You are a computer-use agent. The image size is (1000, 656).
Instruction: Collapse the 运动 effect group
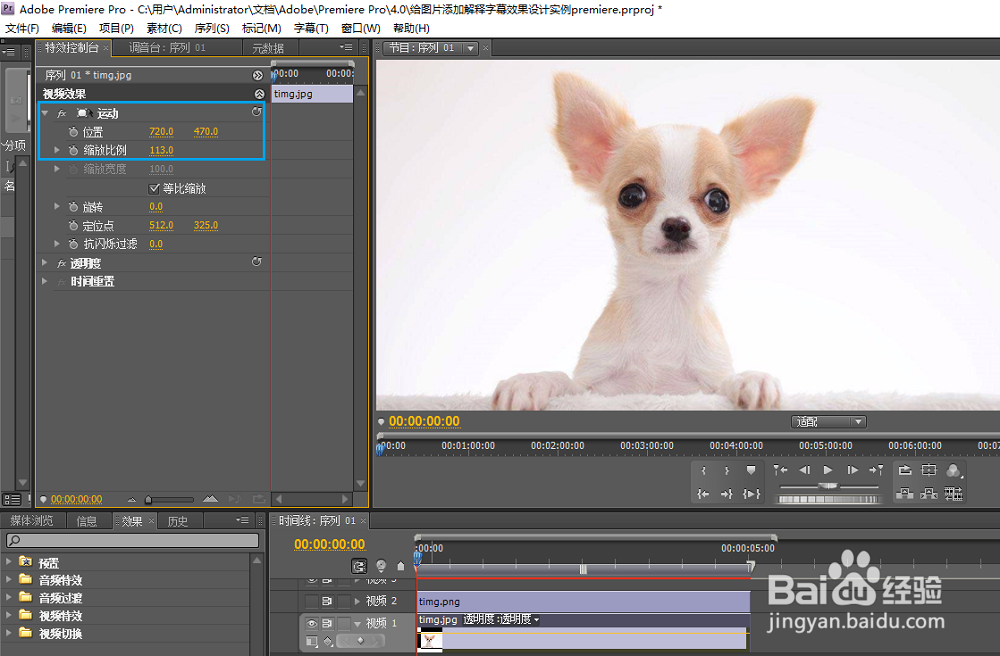click(45, 113)
